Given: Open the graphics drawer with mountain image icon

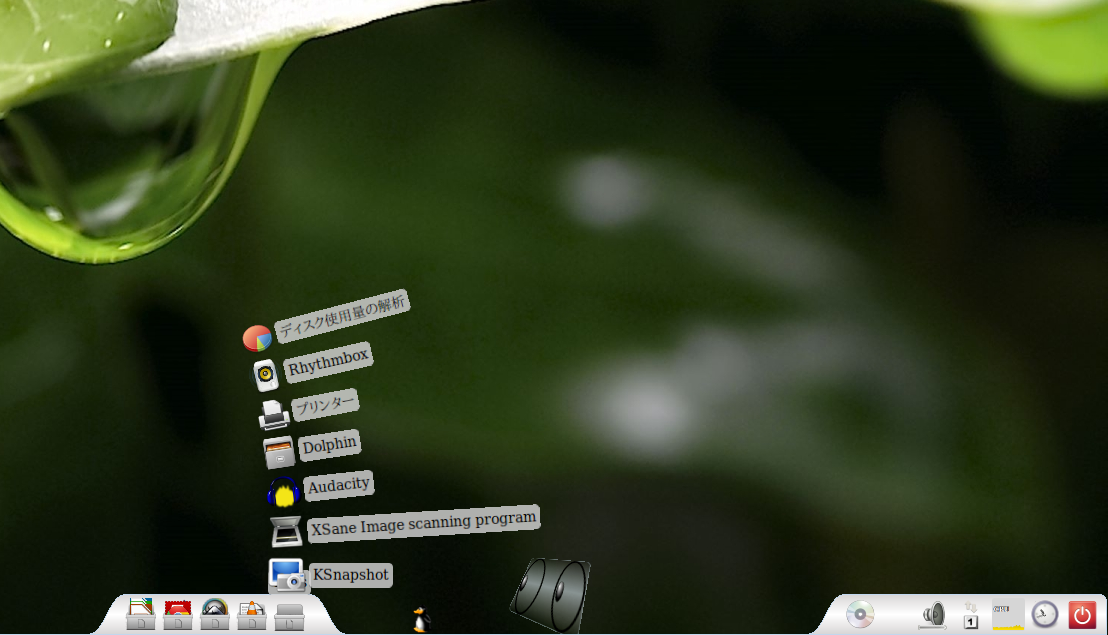Looking at the screenshot, I should [x=215, y=614].
